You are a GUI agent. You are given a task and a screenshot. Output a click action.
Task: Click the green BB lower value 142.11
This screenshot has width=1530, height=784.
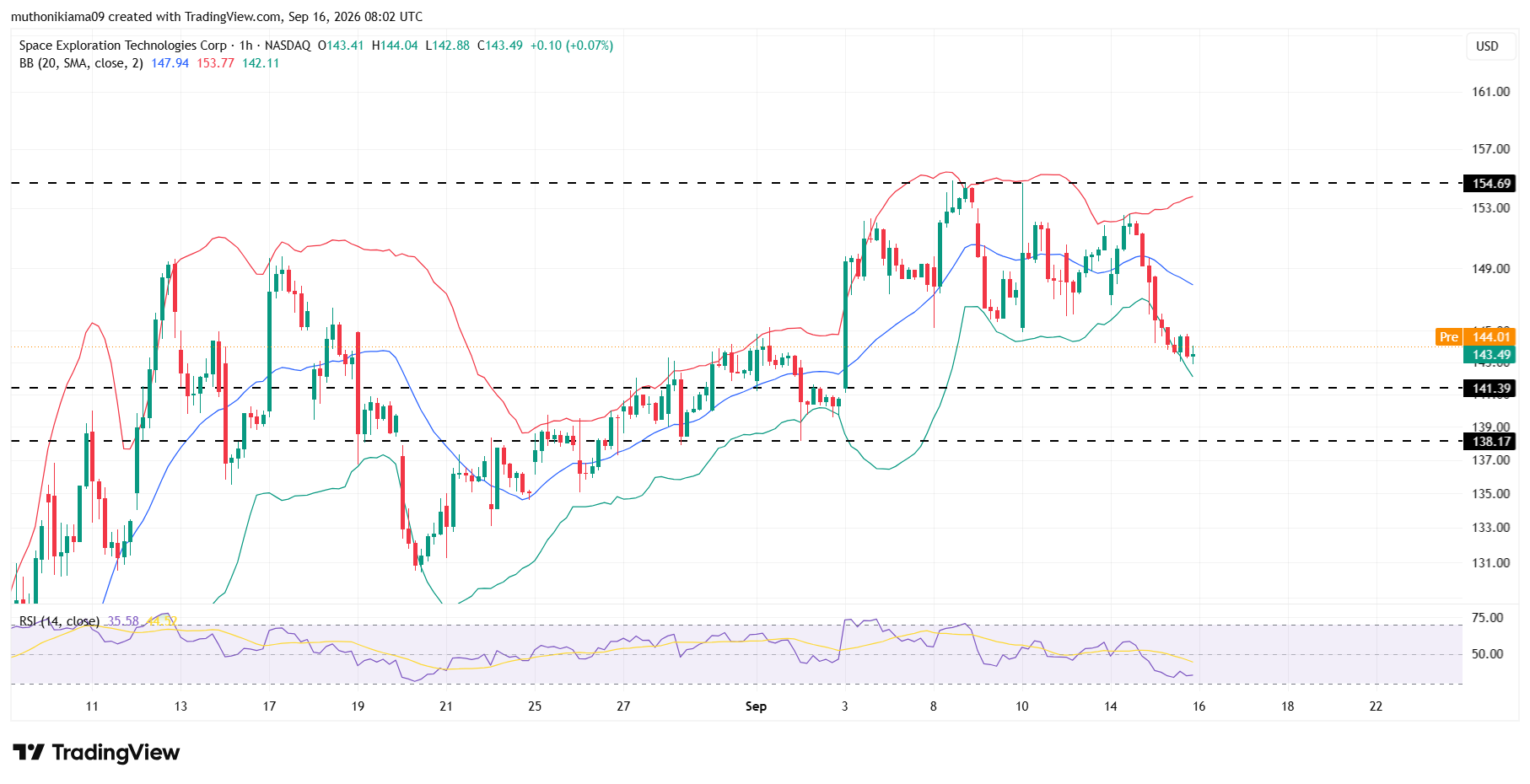click(x=261, y=63)
